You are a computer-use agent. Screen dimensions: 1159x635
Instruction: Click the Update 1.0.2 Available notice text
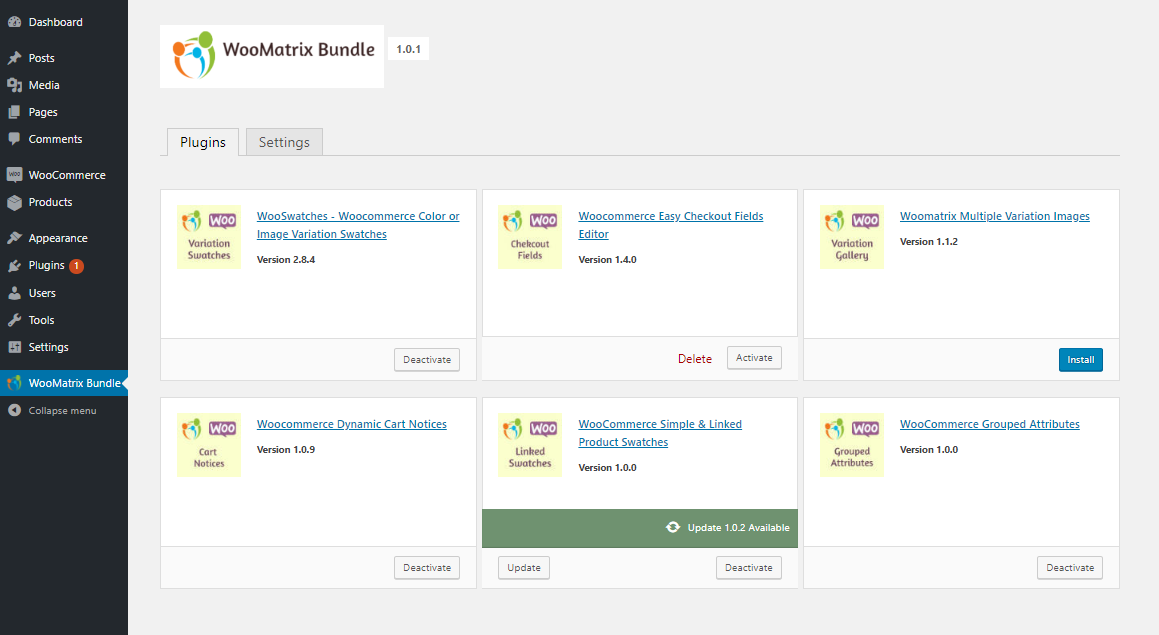point(738,528)
